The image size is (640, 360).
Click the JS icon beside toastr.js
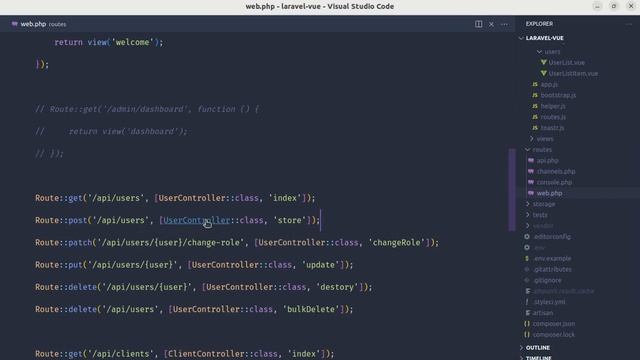click(x=535, y=128)
